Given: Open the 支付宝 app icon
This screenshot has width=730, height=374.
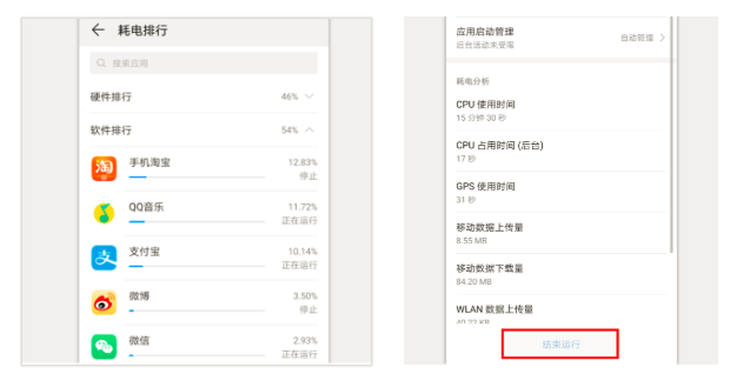Looking at the screenshot, I should click(x=104, y=258).
